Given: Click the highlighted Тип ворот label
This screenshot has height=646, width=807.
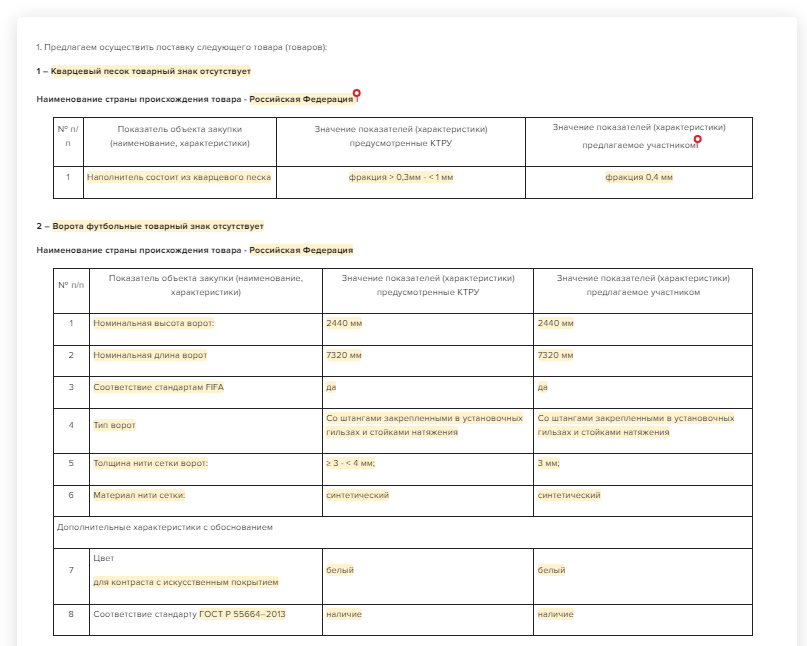Looking at the screenshot, I should pos(114,425).
